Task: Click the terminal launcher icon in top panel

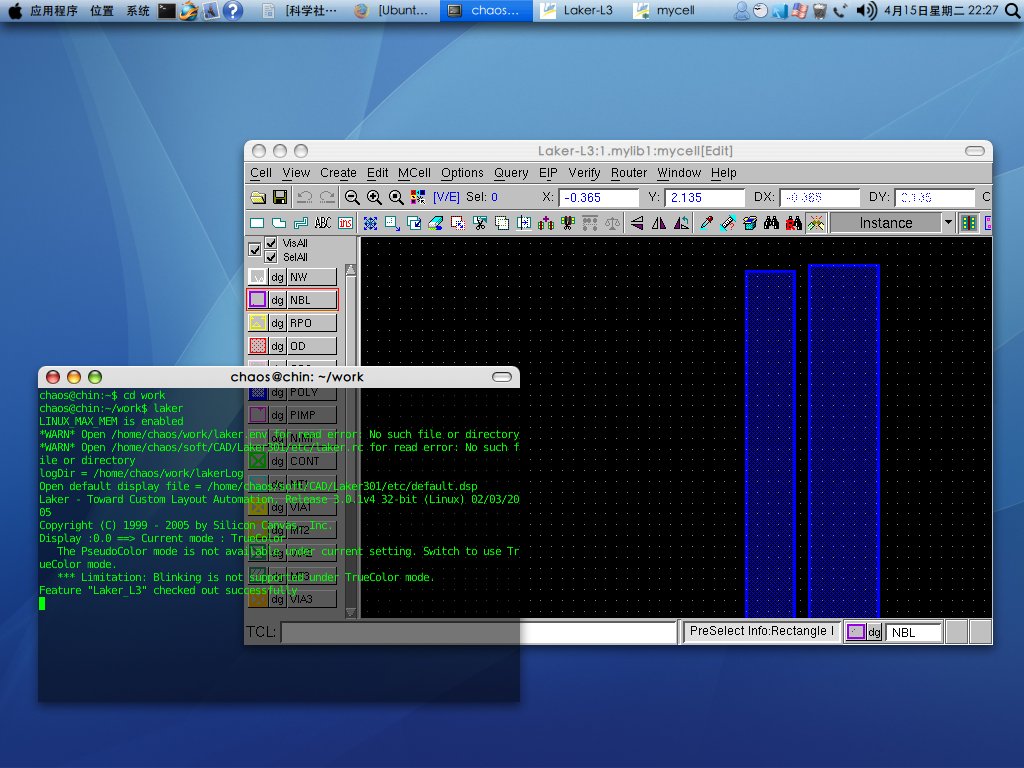Action: coord(167,10)
